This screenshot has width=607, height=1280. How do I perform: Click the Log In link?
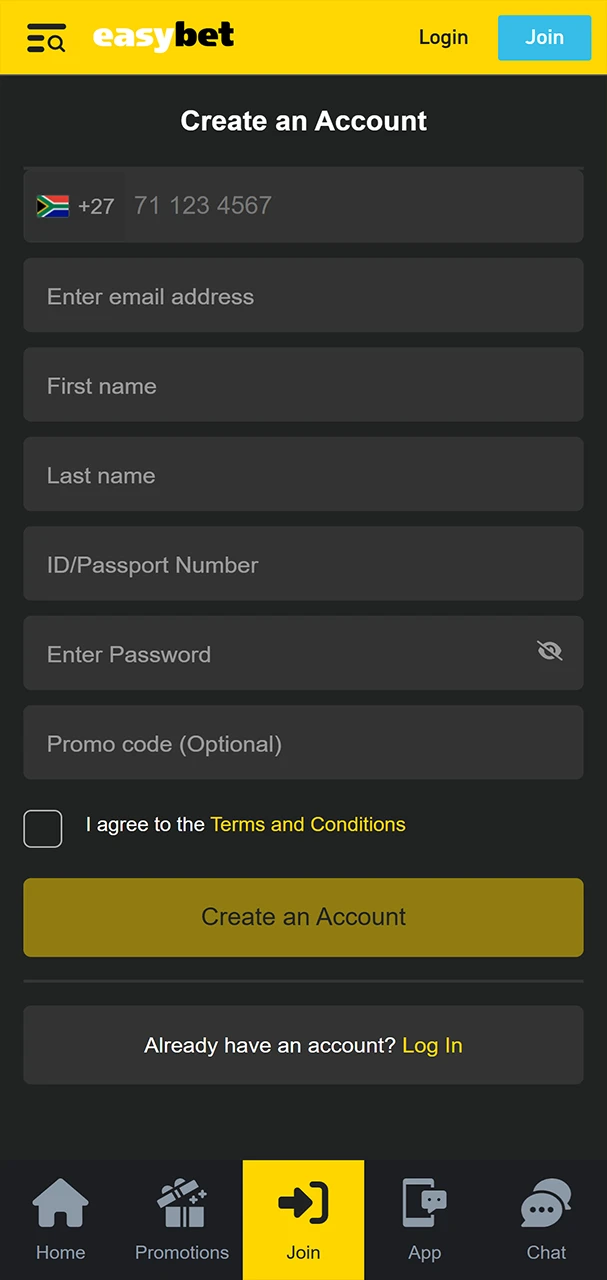pyautogui.click(x=432, y=1046)
